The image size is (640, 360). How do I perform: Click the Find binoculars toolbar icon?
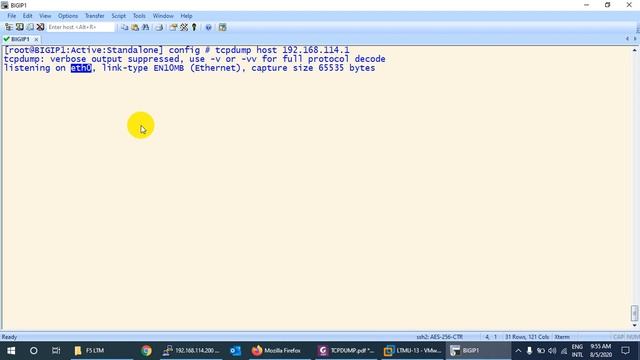(145, 27)
